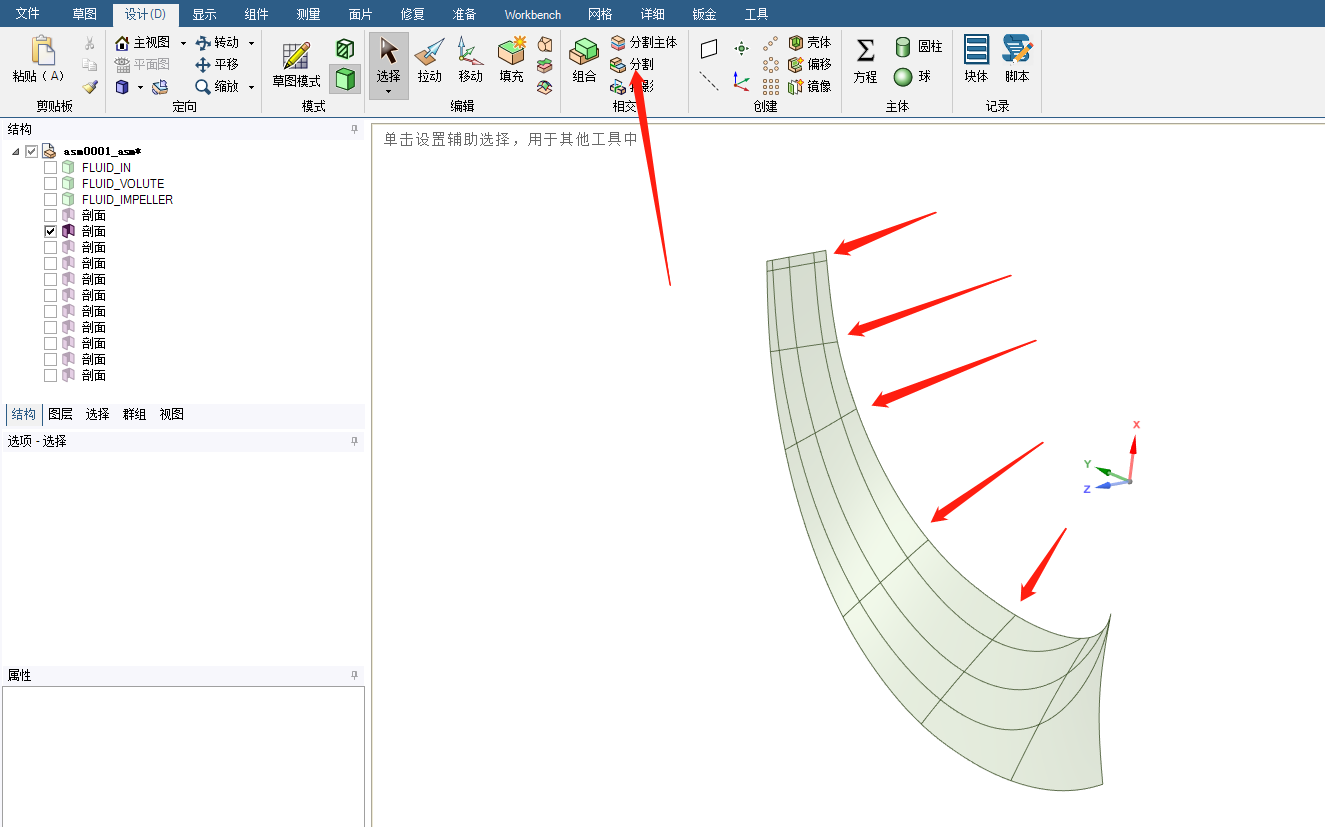Uncheck the checked 剖面 item
The width and height of the screenshot is (1325, 827).
pyautogui.click(x=50, y=231)
